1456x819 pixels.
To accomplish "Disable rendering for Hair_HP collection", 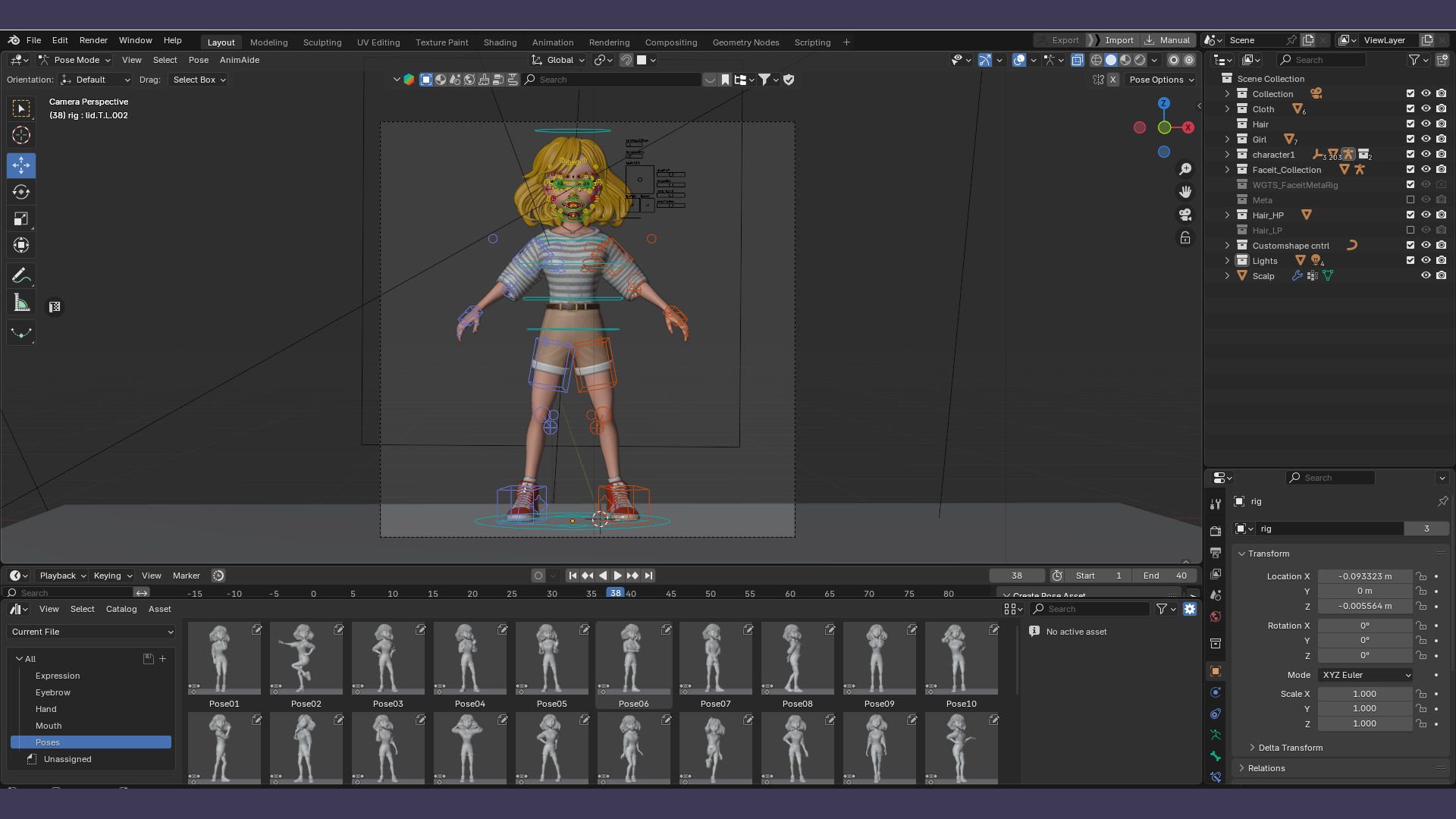I will click(x=1441, y=215).
